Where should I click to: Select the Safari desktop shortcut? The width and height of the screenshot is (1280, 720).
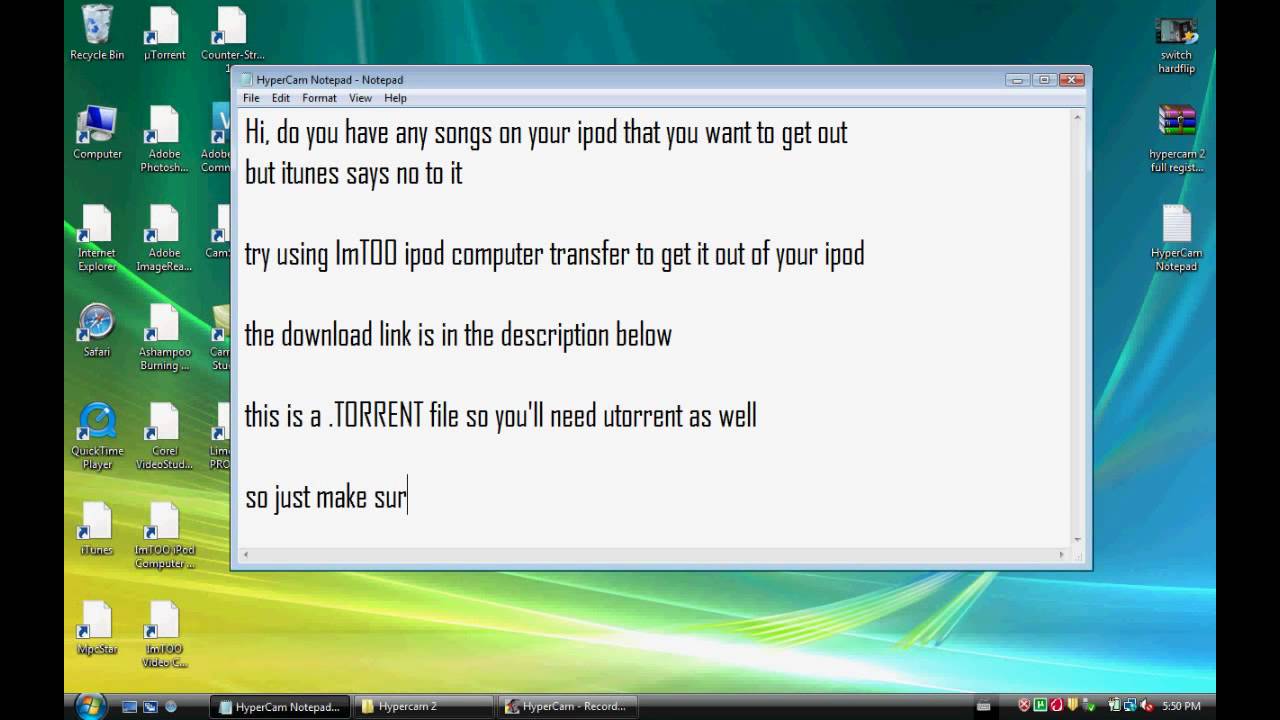click(x=97, y=330)
